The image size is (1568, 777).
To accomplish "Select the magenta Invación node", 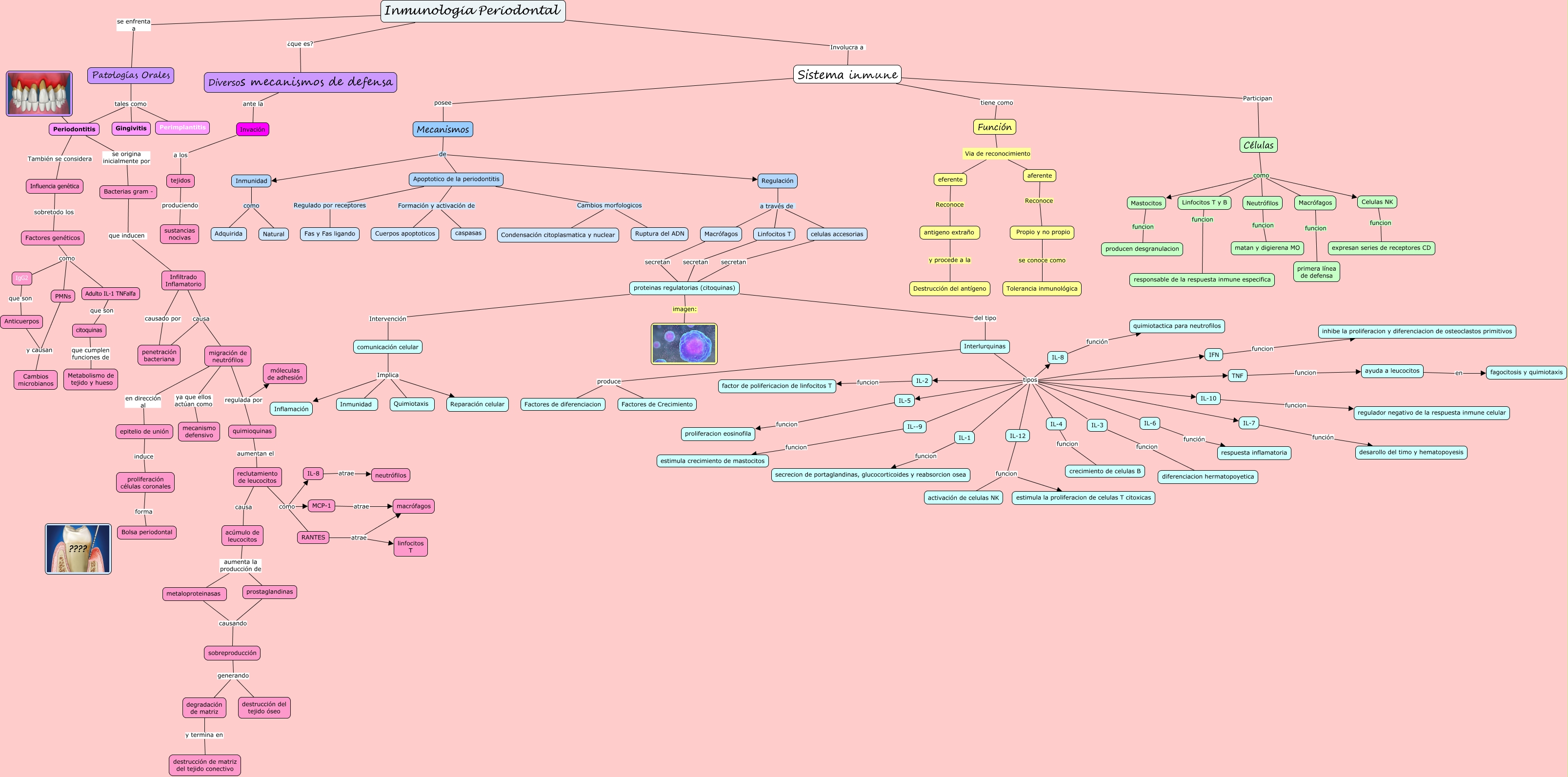I will pyautogui.click(x=252, y=130).
